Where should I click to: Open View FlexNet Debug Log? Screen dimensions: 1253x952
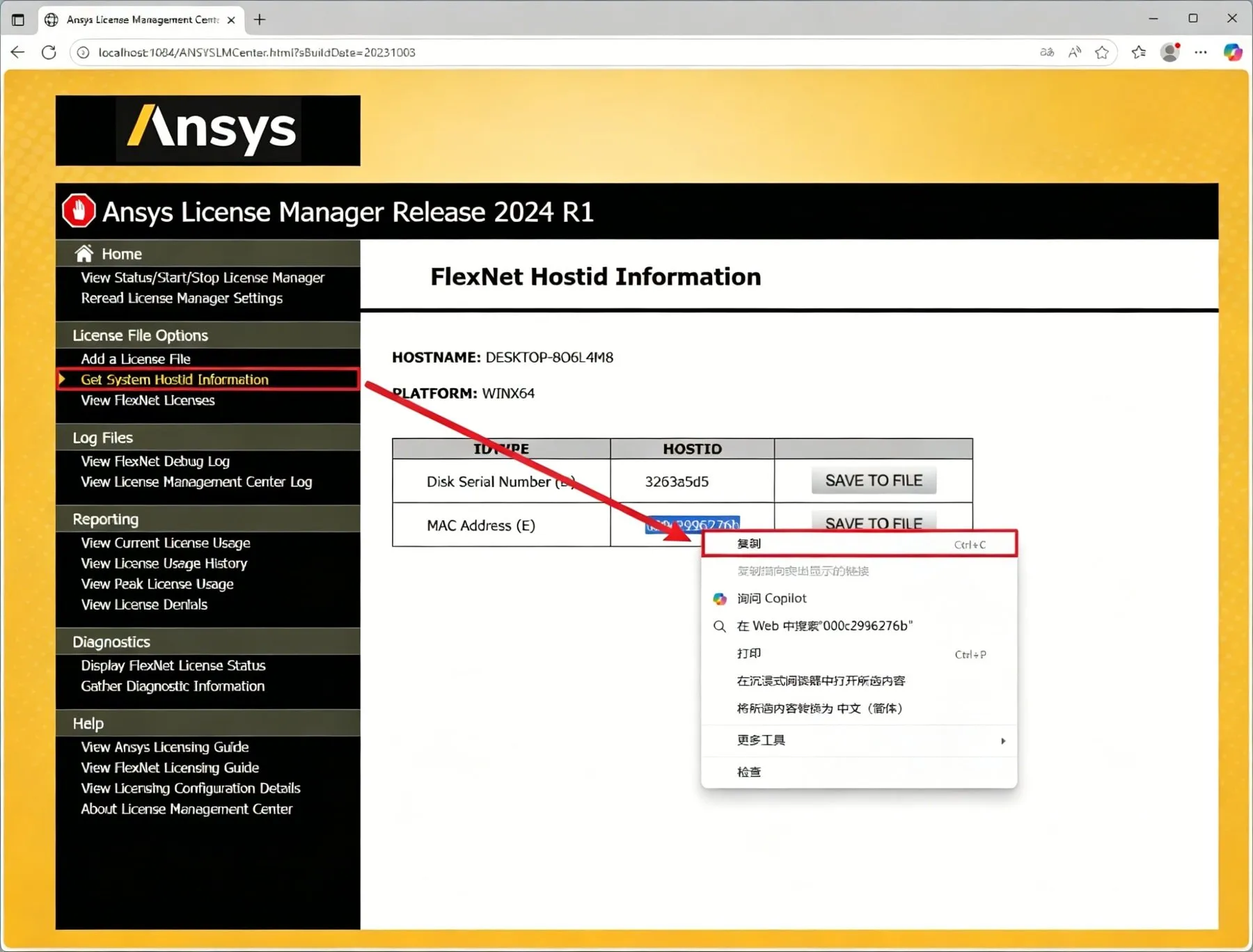155,461
